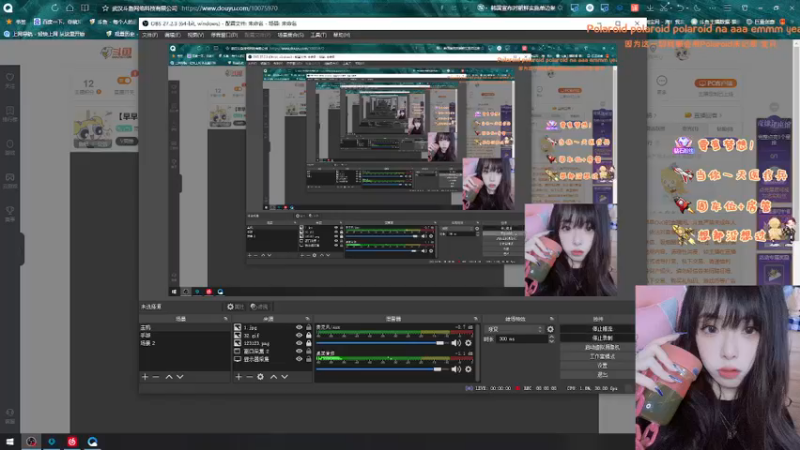Viewport: 800px width, 450px height.
Task: Bookmark the Douyu page with the star icon
Action: tap(105, 8)
